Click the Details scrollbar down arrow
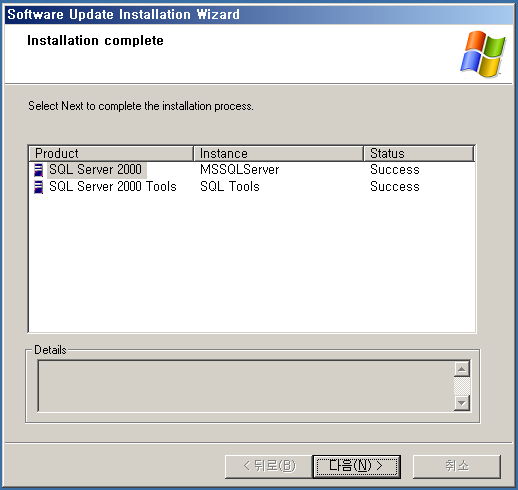Image resolution: width=518 pixels, height=490 pixels. tap(462, 403)
